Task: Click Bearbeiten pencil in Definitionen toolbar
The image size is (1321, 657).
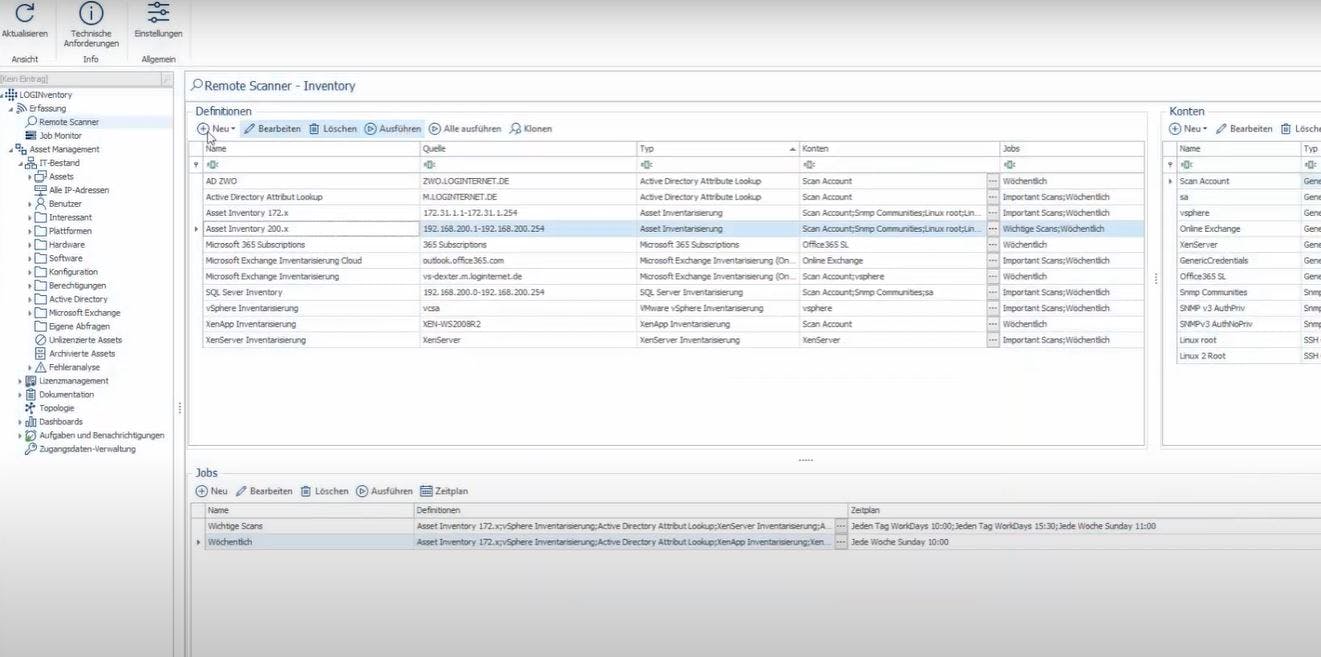Action: 272,129
